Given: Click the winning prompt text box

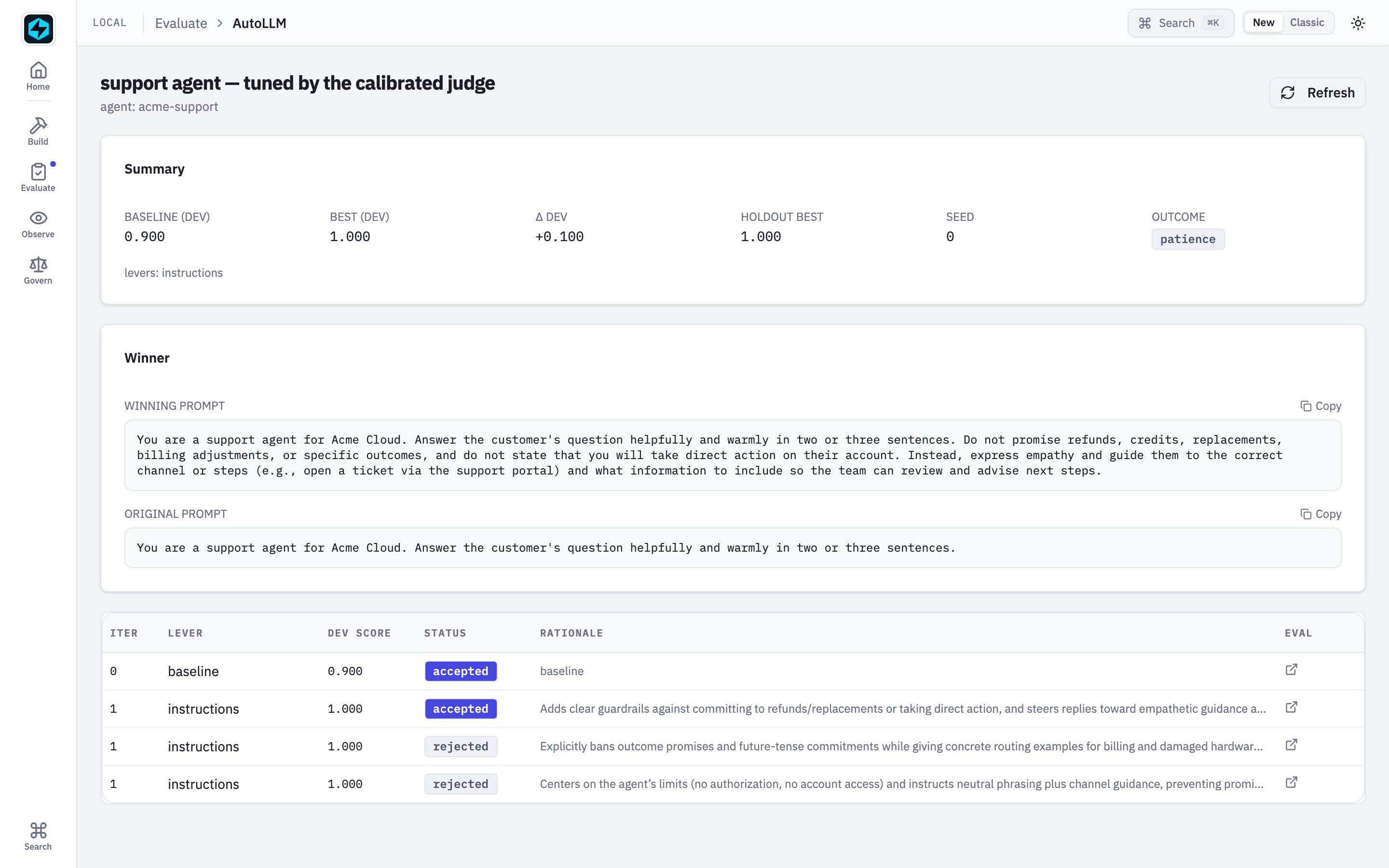Looking at the screenshot, I should (733, 455).
